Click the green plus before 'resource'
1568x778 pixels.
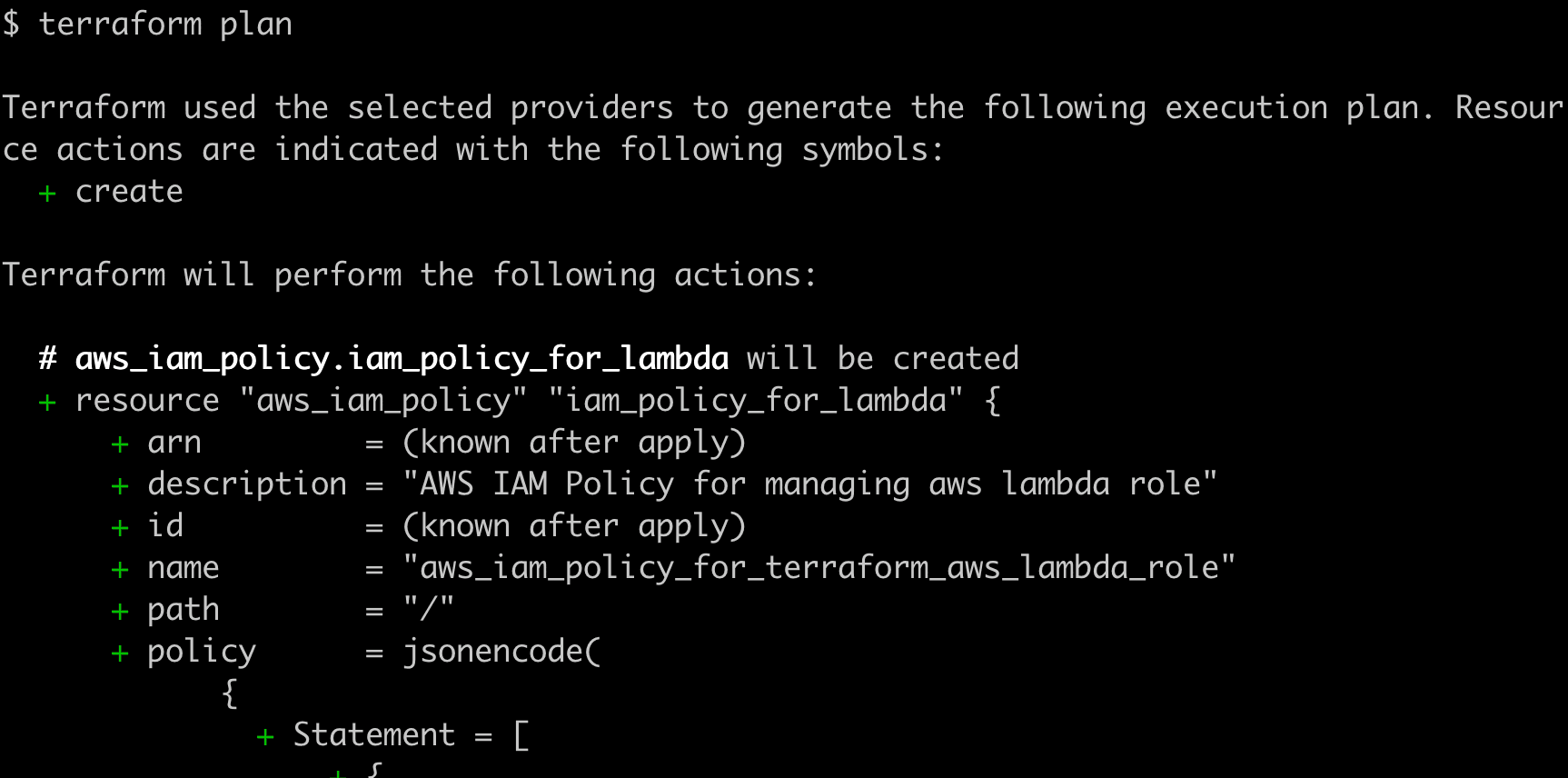[47, 402]
